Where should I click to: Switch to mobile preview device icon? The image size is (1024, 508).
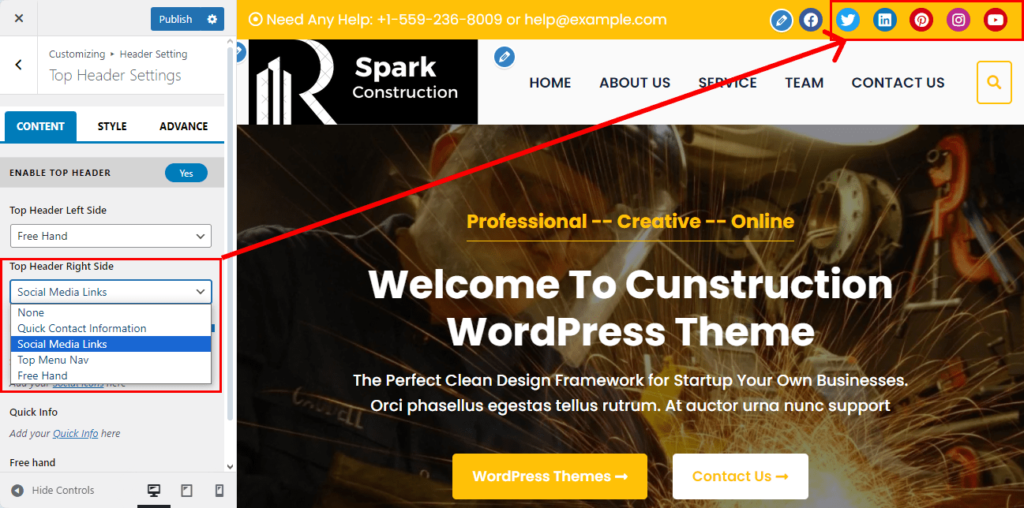tap(219, 490)
